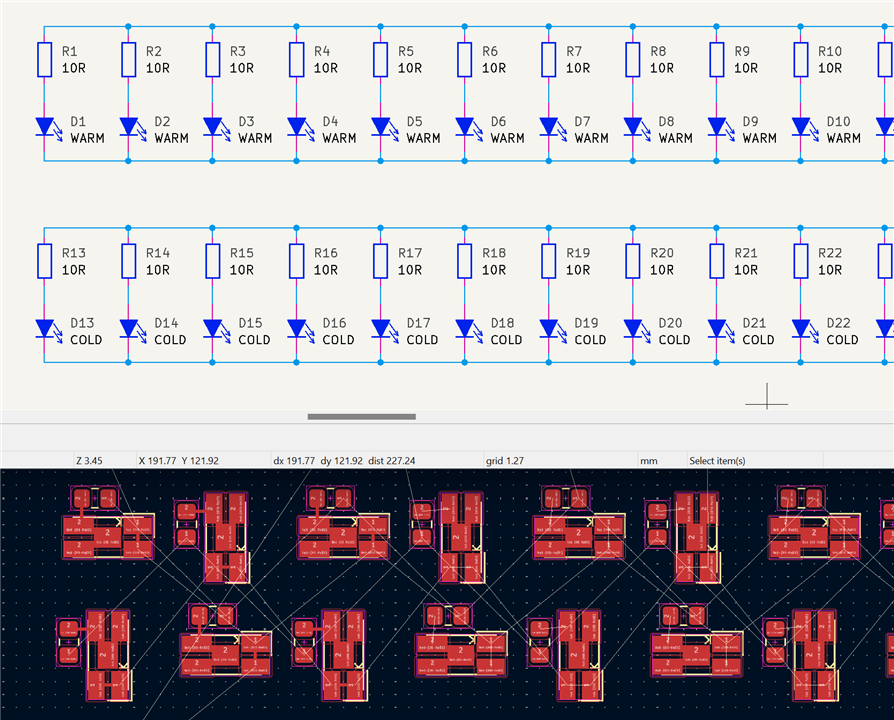Click the 'WARM' value beside D1
The height and width of the screenshot is (720, 894).
[87, 139]
